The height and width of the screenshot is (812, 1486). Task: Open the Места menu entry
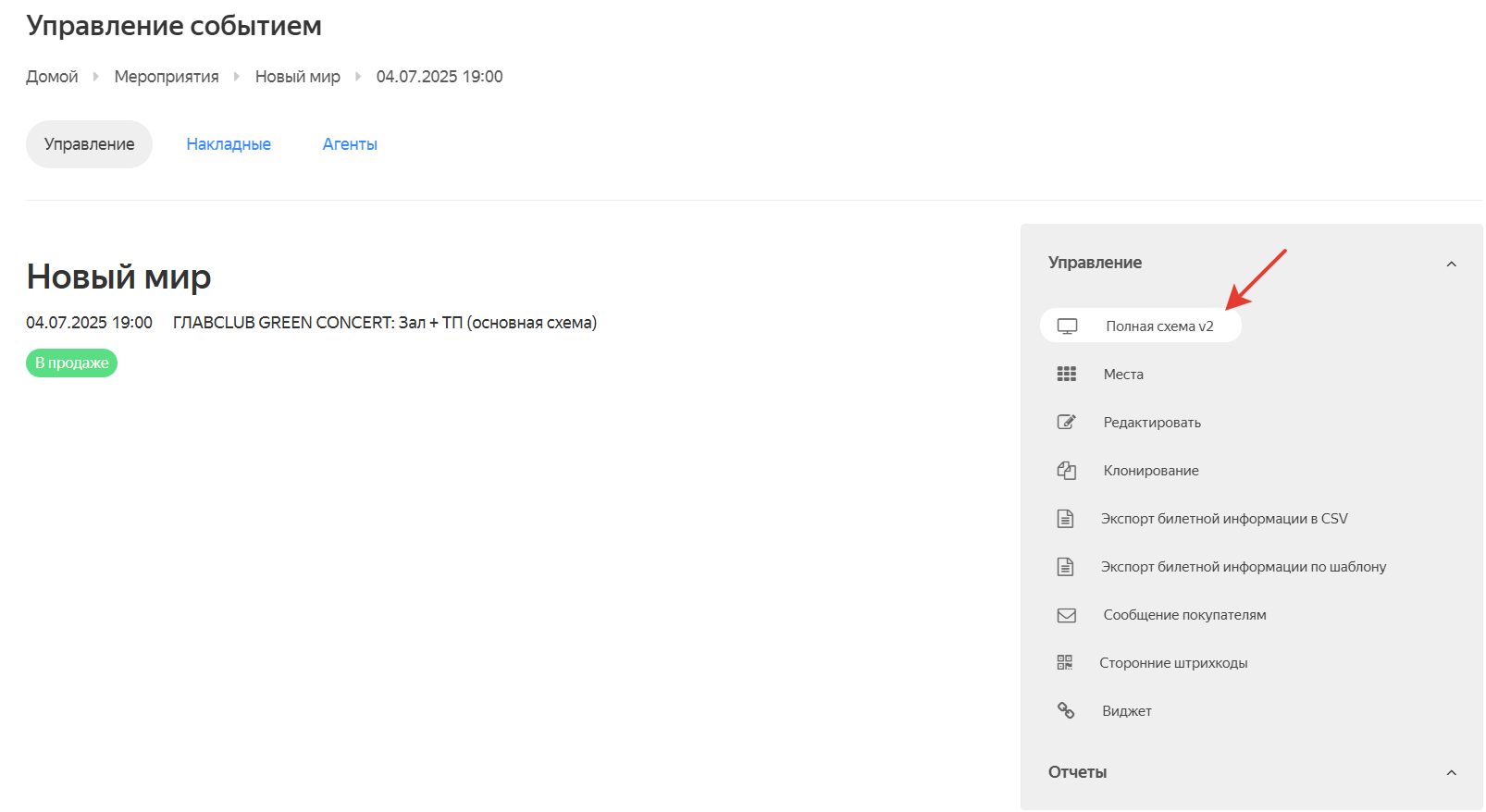pos(1123,375)
